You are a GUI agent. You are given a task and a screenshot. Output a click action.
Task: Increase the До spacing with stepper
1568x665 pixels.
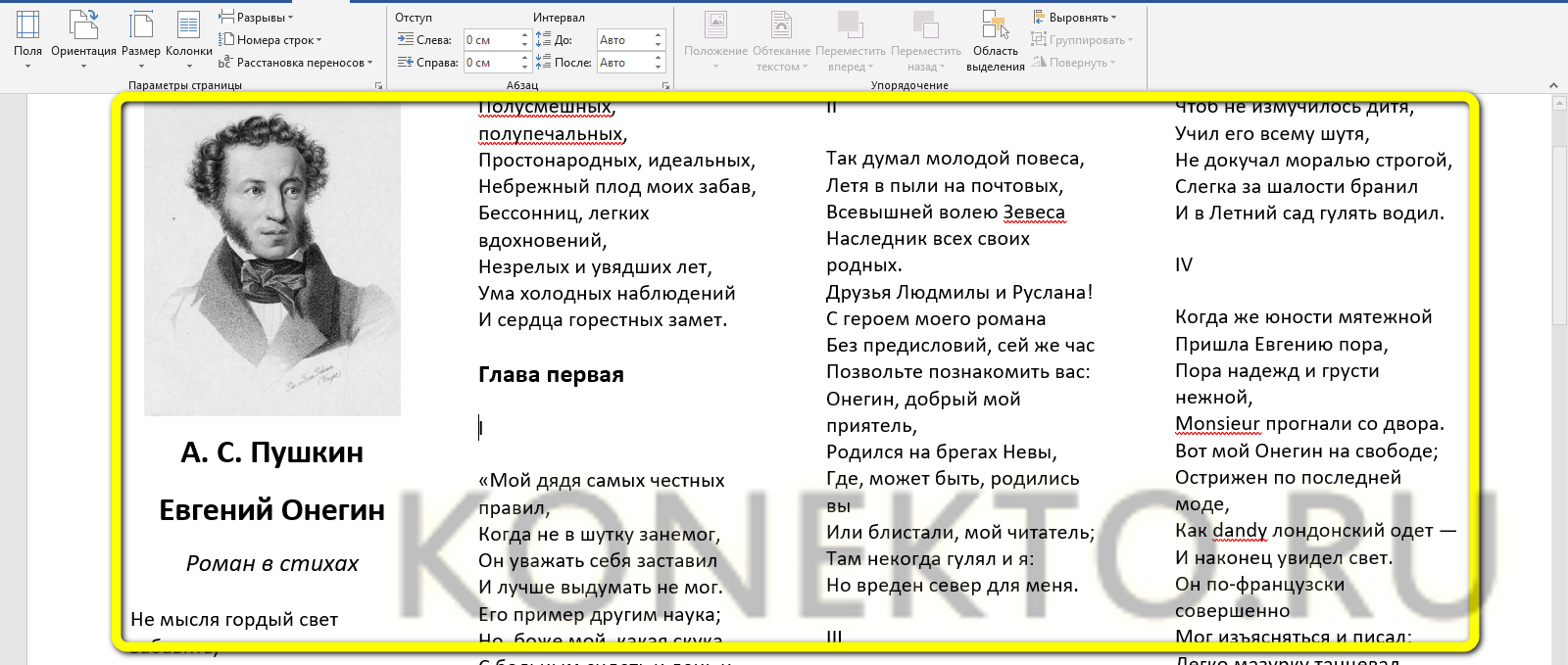pyautogui.click(x=660, y=35)
